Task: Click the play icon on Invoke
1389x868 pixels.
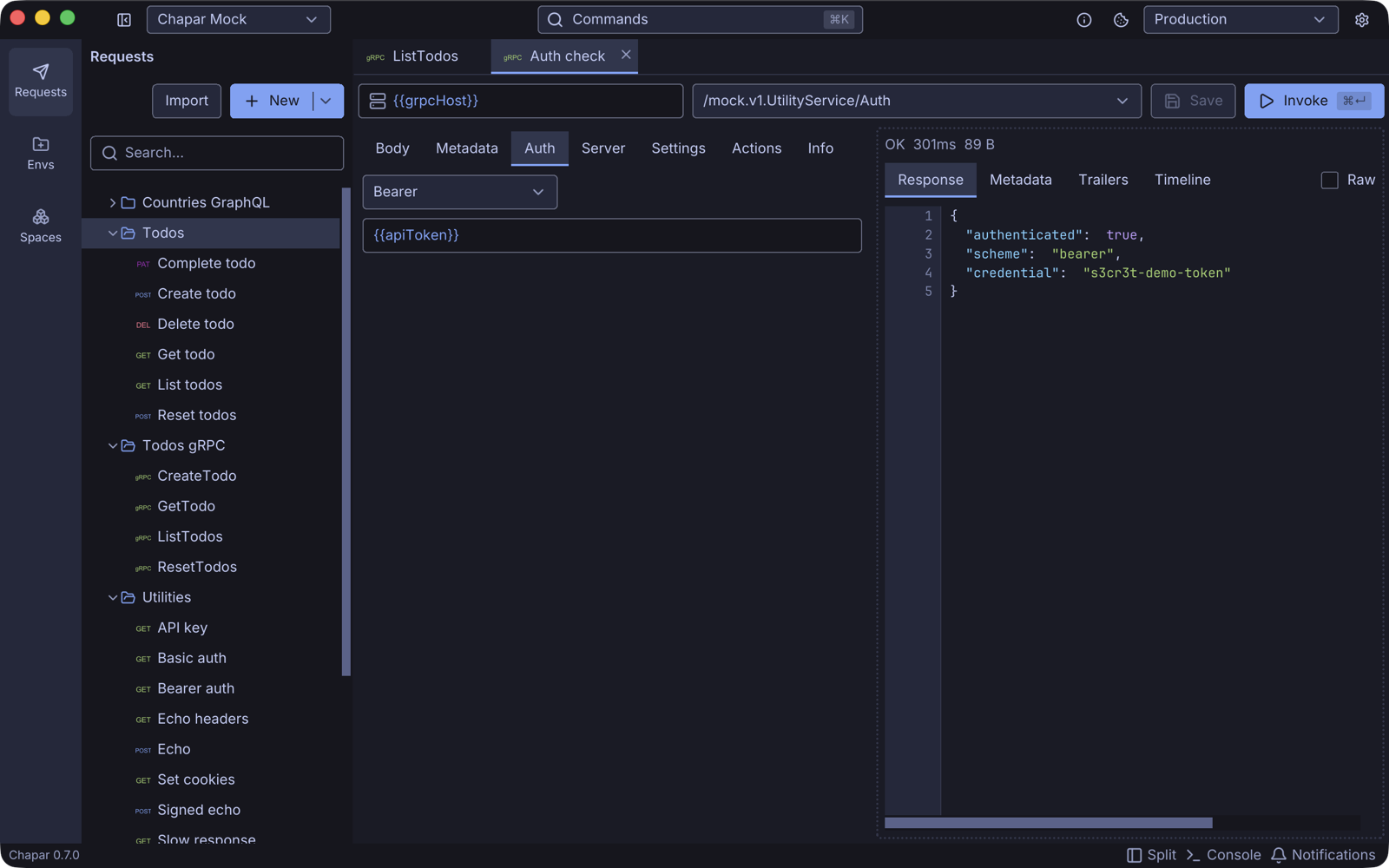Action: pyautogui.click(x=1267, y=101)
